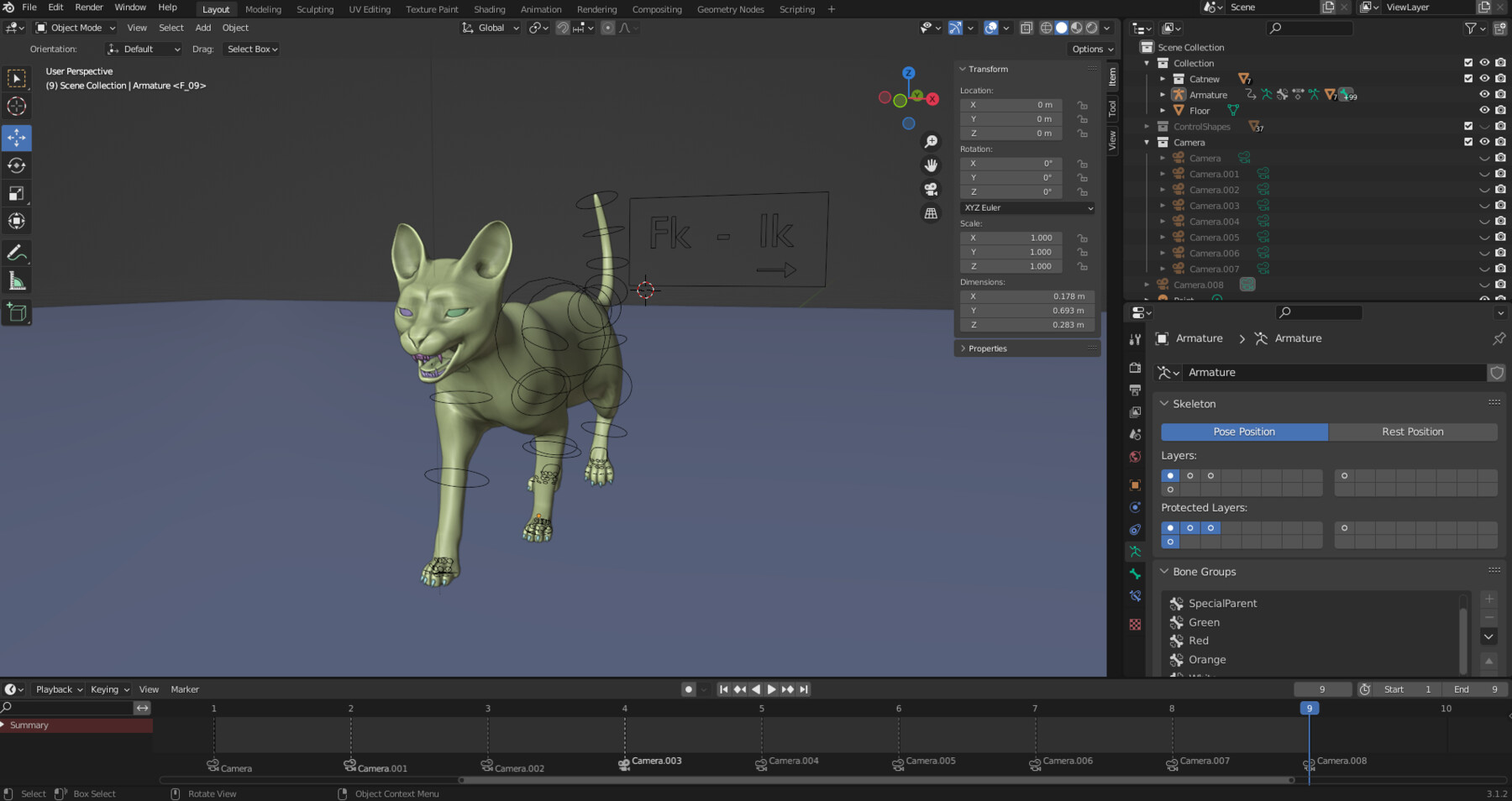The height and width of the screenshot is (801, 1512).
Task: Uncheck the ControlShapes collection checkbox
Action: coord(1469,126)
